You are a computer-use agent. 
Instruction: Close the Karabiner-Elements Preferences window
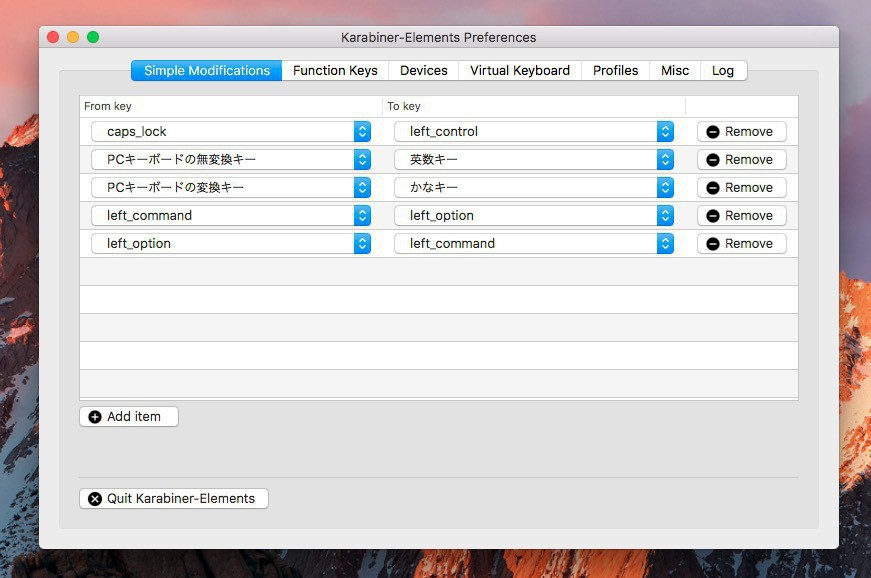click(53, 37)
